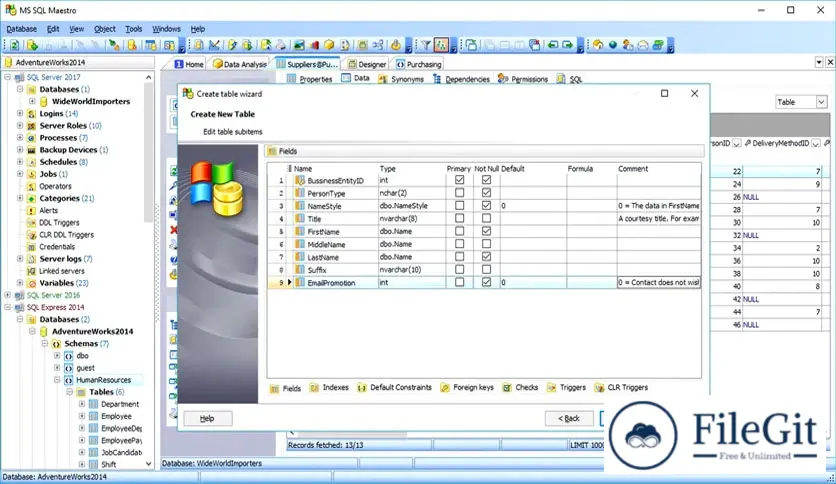Click the green right-arrow navigation toolbar icon
This screenshot has height=484, width=836.
tap(567, 45)
